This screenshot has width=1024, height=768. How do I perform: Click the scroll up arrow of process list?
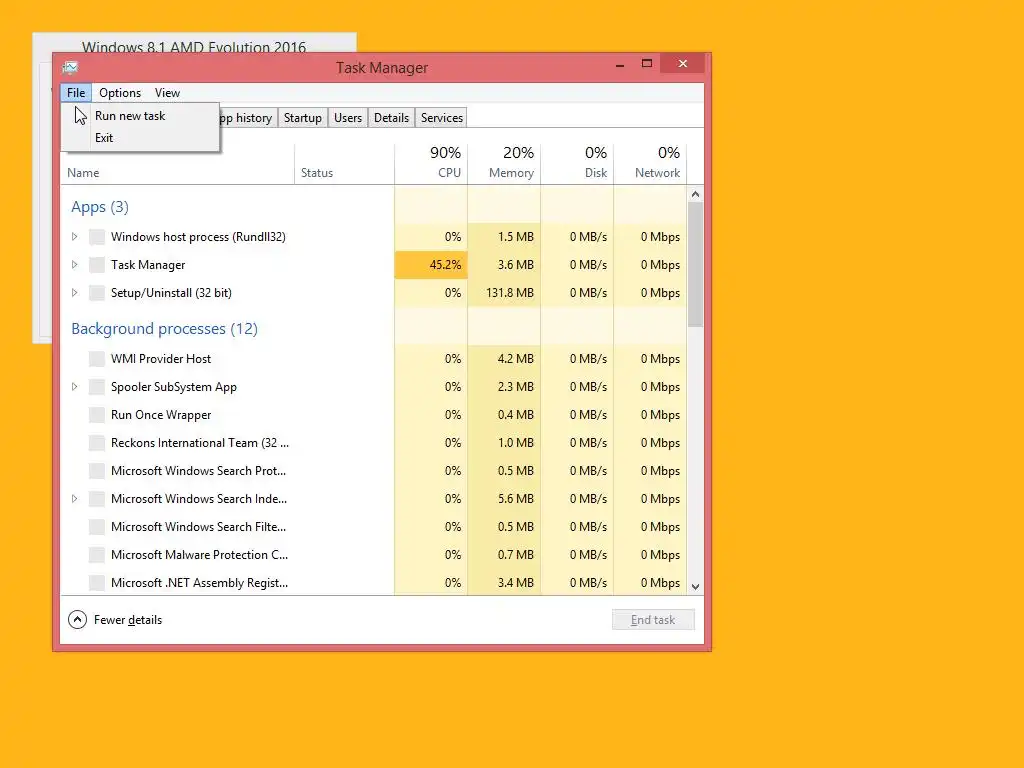click(x=696, y=194)
